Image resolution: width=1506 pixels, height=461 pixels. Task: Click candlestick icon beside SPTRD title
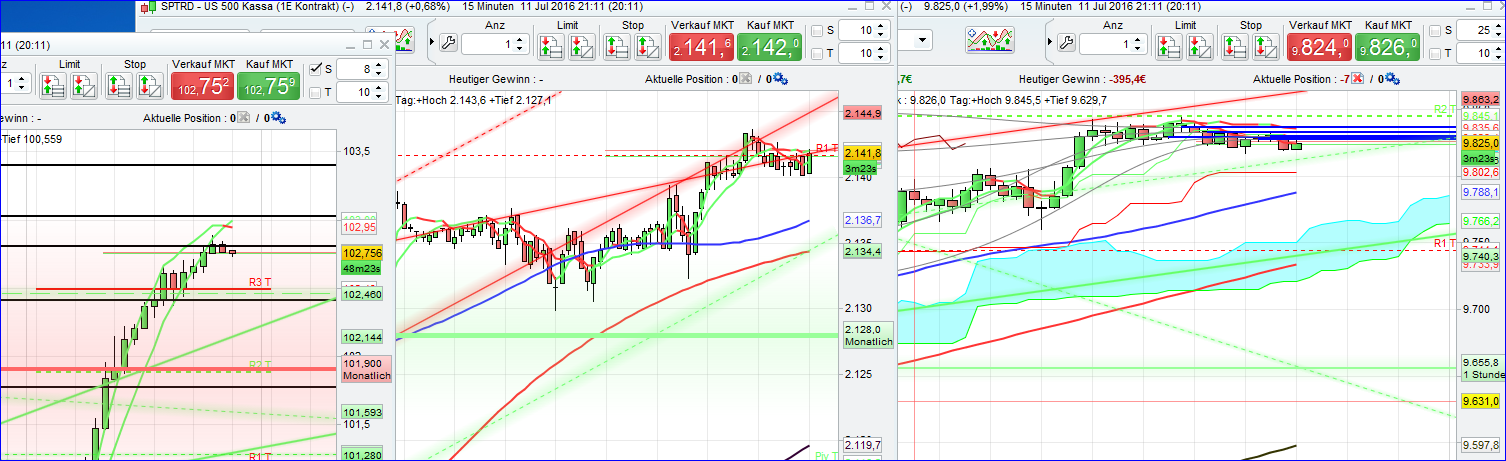tap(147, 7)
